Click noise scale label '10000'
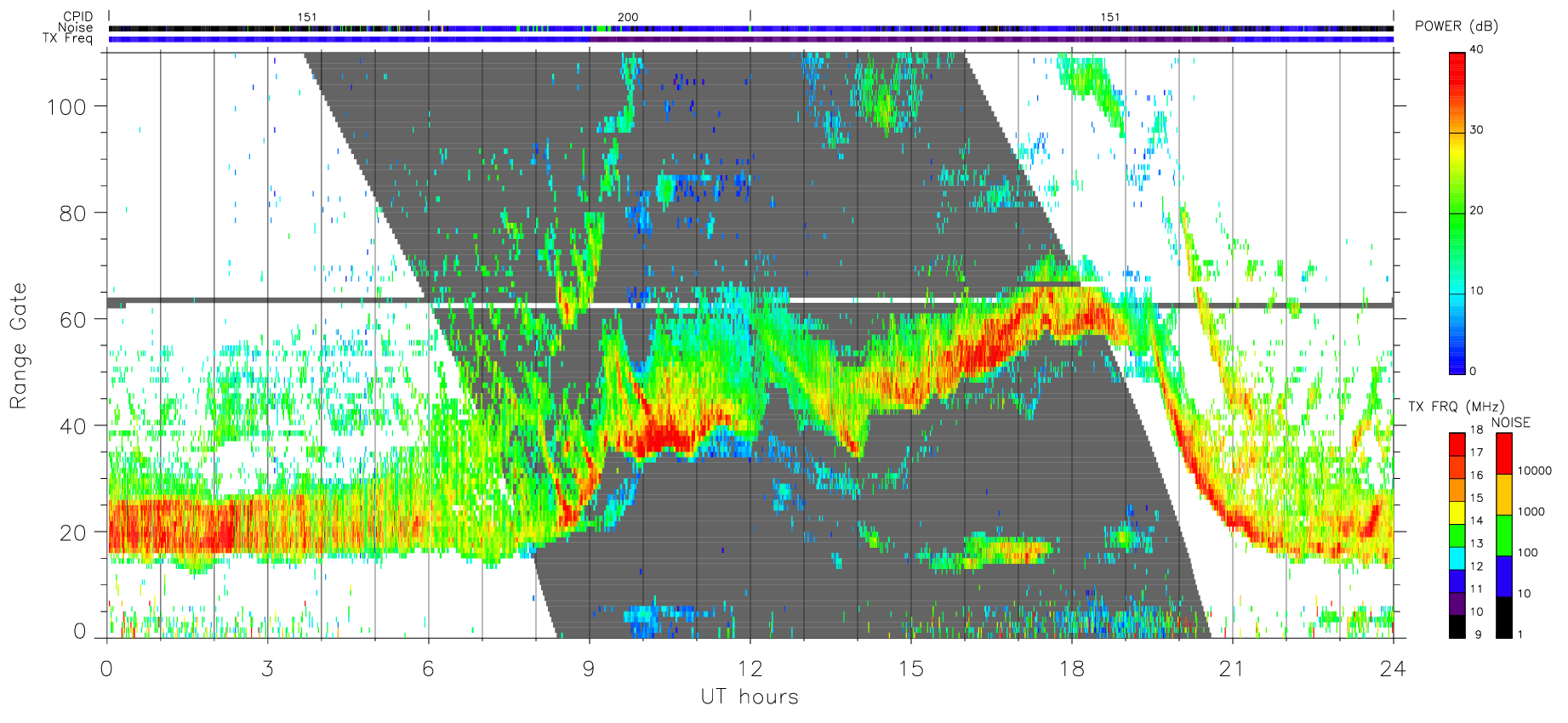1568x723 pixels. (1535, 470)
